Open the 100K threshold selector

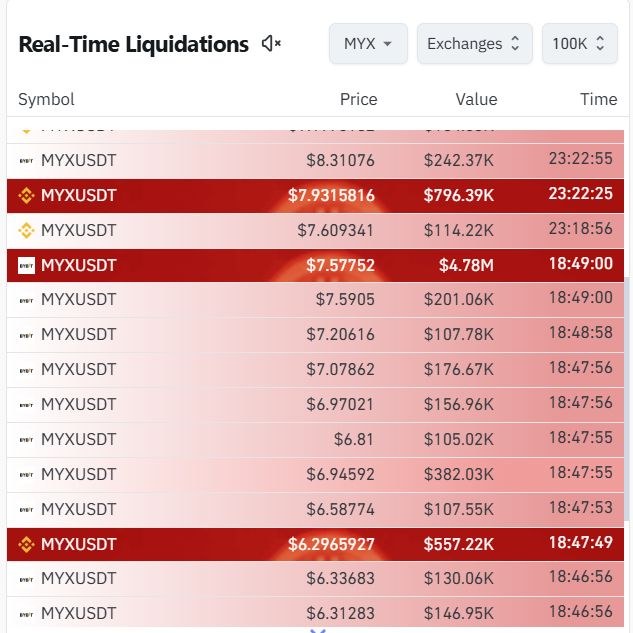click(579, 44)
